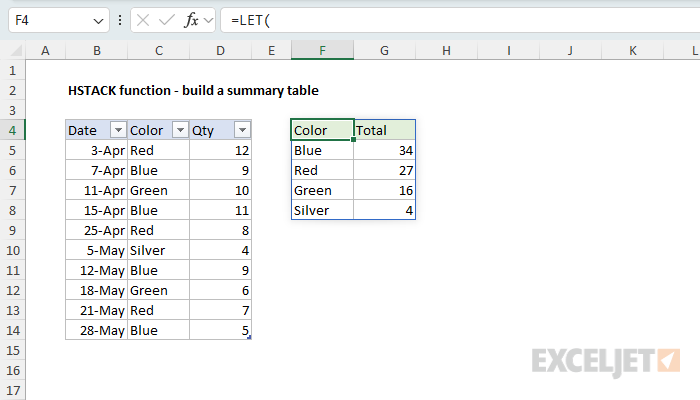Click the date cell '15-Apr'
The height and width of the screenshot is (400, 700).
[x=96, y=210]
